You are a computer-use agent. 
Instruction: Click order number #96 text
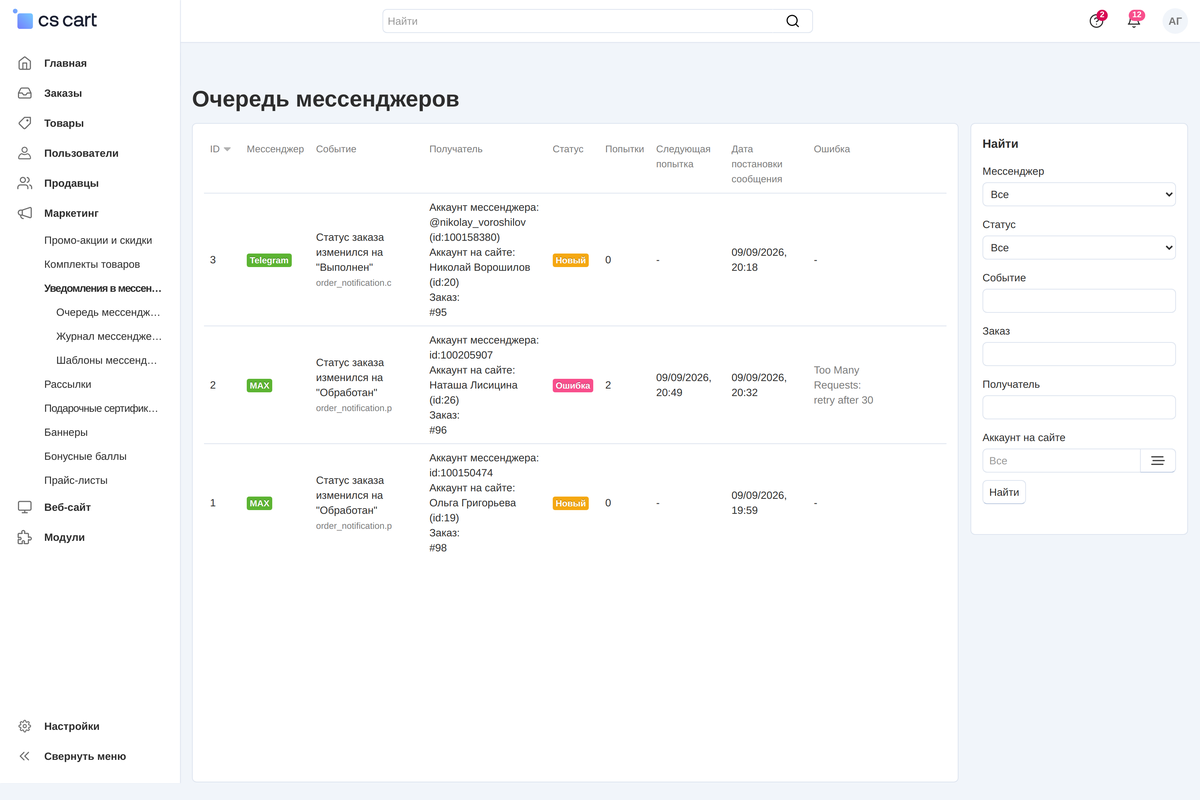[438, 430]
